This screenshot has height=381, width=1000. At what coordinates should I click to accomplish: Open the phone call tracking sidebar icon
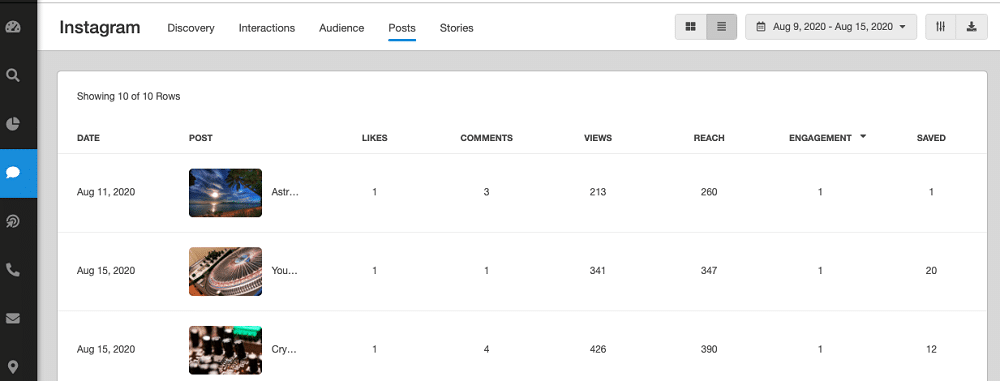click(x=13, y=269)
